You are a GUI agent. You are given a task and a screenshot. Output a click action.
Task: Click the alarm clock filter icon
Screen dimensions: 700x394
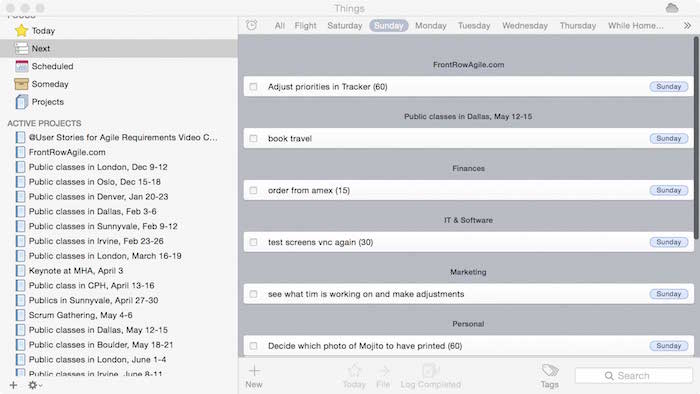(x=252, y=25)
